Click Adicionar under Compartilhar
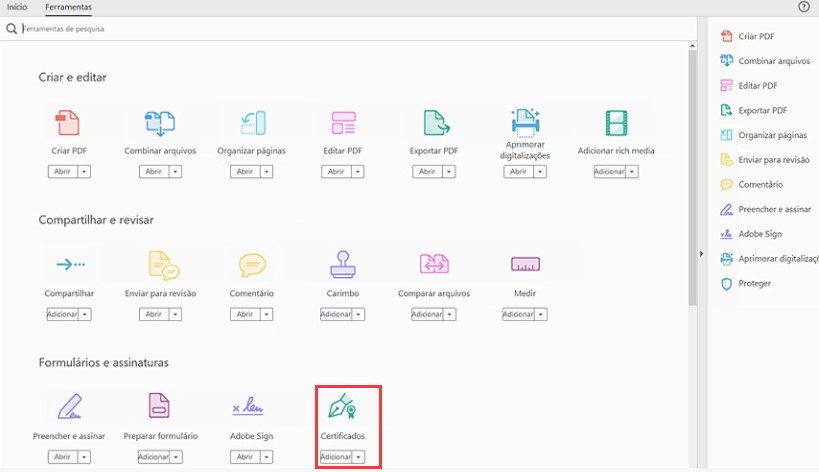This screenshot has height=472, width=819. click(62, 314)
